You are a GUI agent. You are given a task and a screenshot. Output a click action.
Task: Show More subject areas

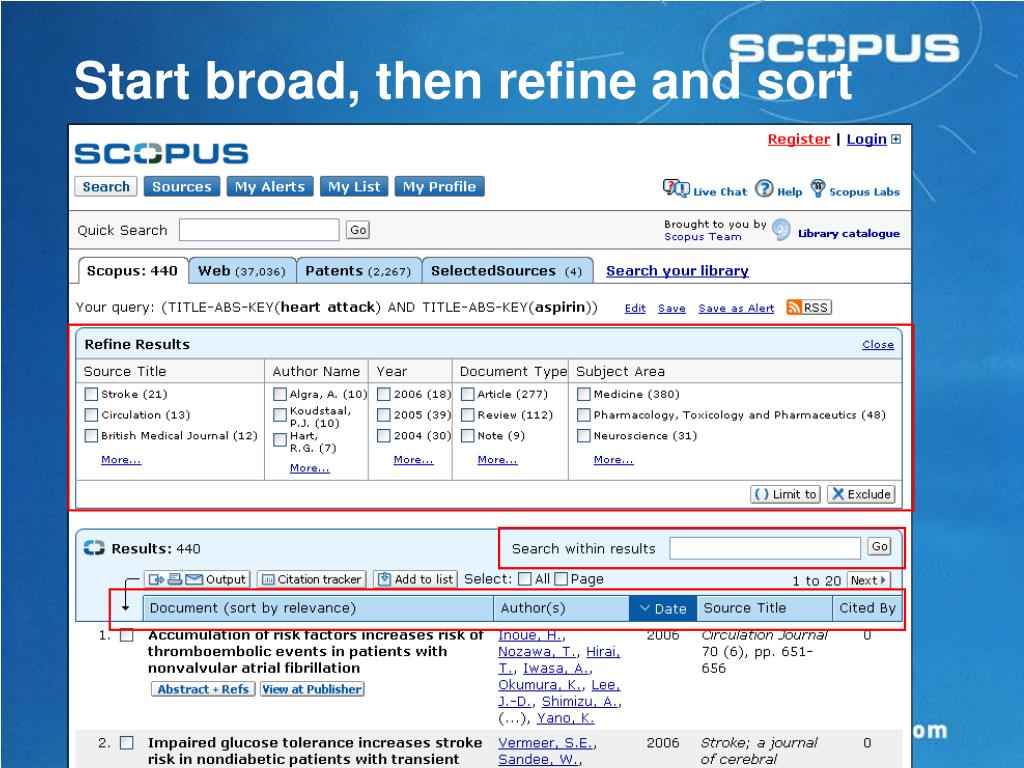click(x=613, y=460)
